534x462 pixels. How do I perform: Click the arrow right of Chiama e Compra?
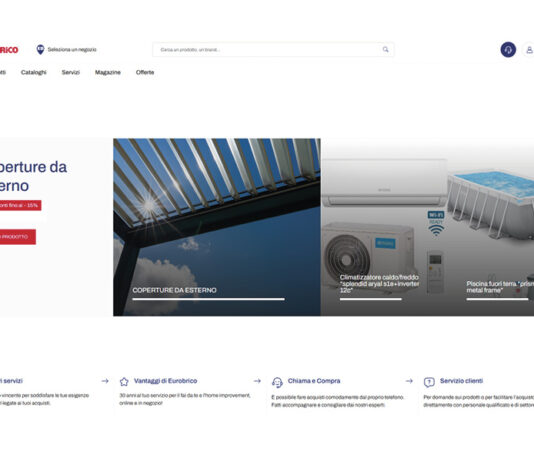[x=409, y=381]
